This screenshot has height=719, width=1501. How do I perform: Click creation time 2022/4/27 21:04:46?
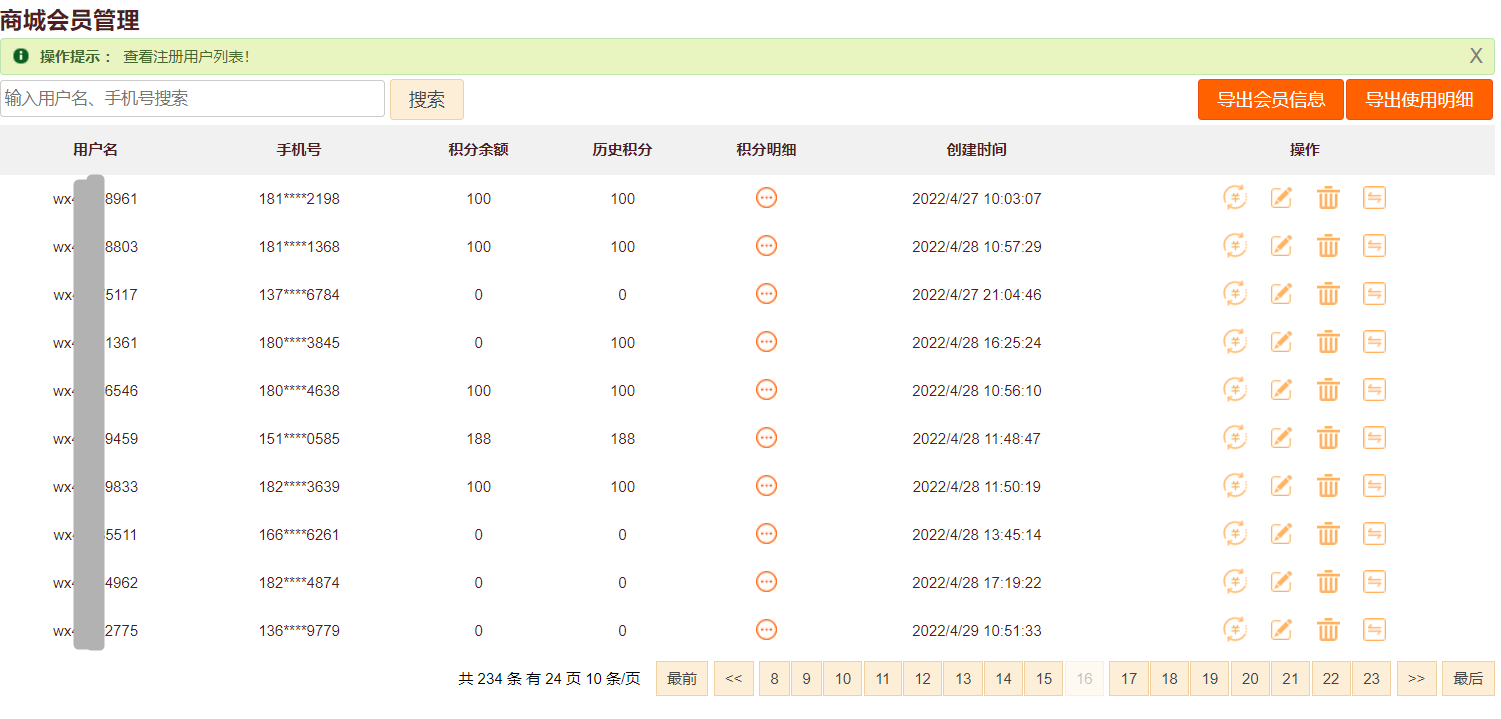(976, 295)
